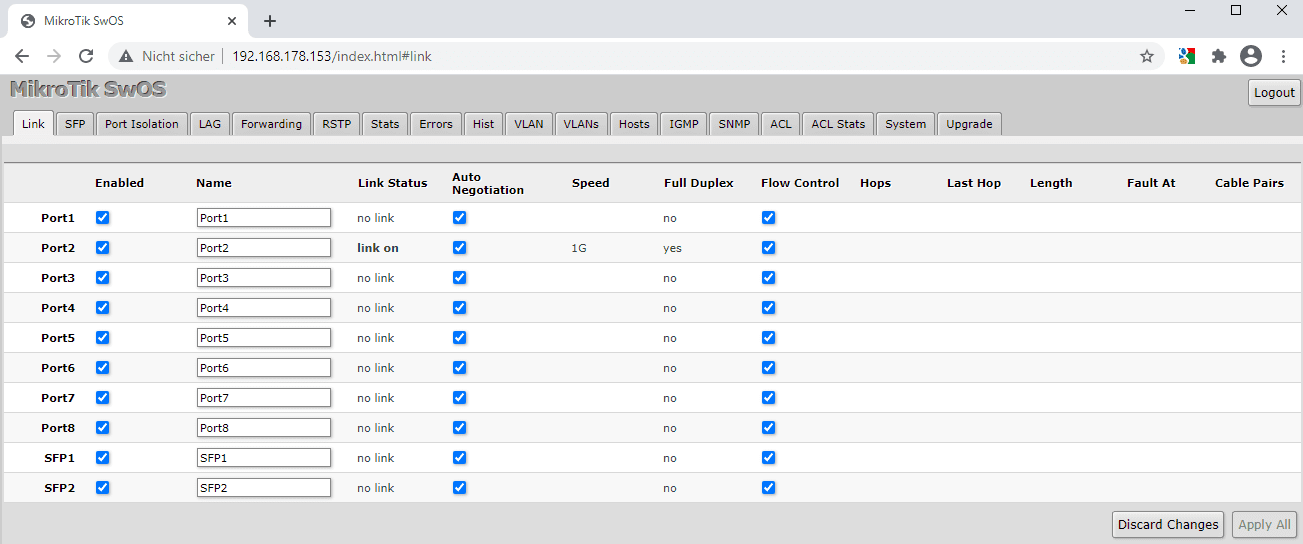Switch to the VLANs tab
The width and height of the screenshot is (1303, 544).
point(581,124)
